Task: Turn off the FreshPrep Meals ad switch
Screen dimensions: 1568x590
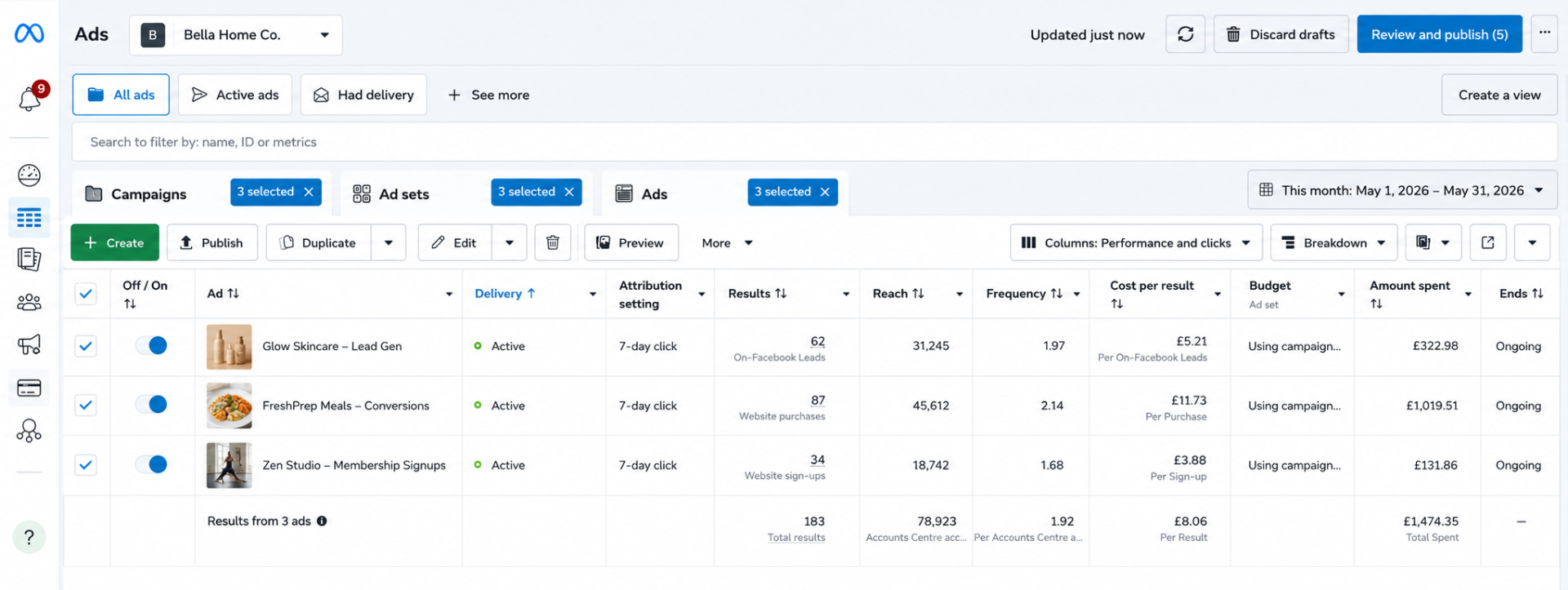Action: pos(152,404)
